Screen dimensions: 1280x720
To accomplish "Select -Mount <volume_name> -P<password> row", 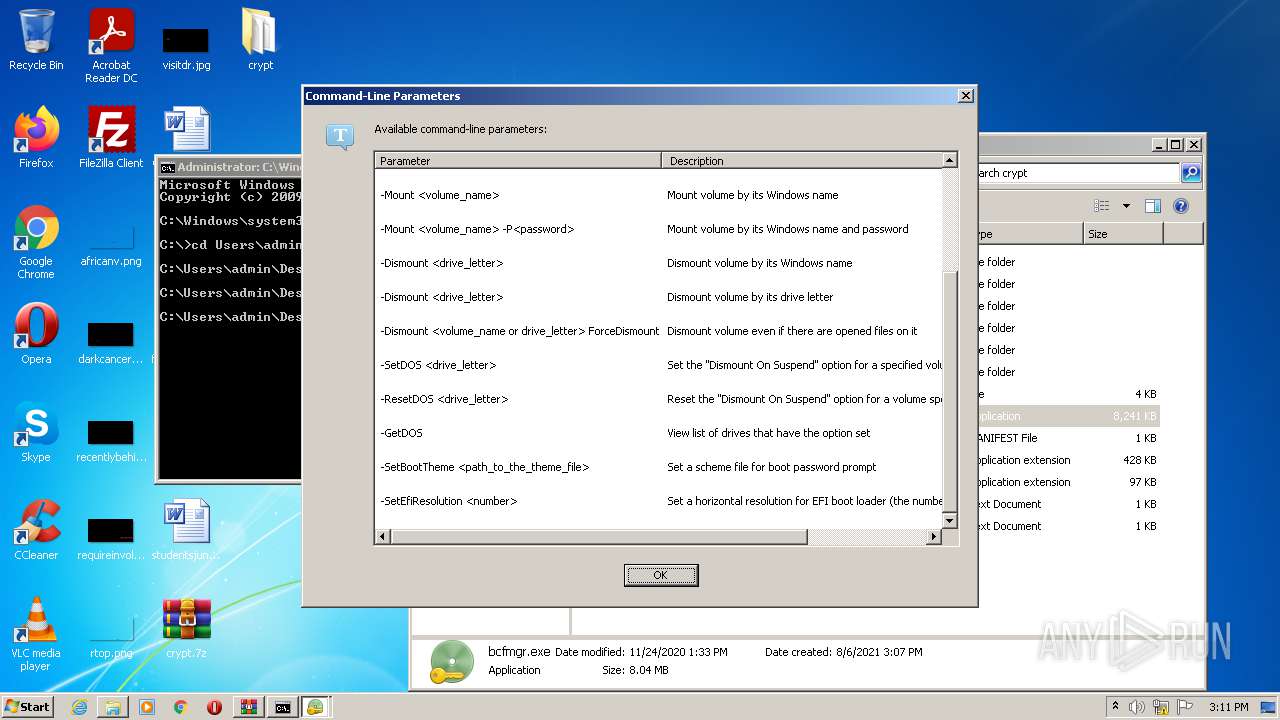I will (659, 229).
